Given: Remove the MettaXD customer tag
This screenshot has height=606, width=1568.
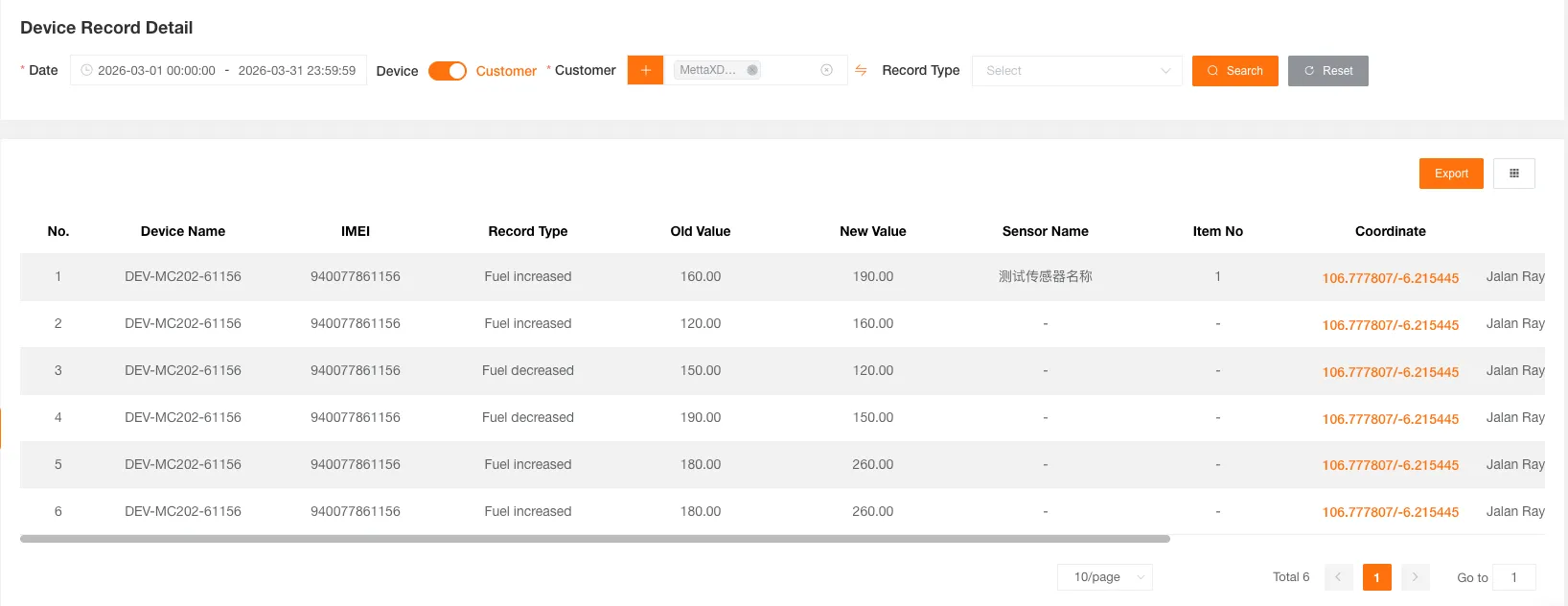Looking at the screenshot, I should pyautogui.click(x=752, y=70).
